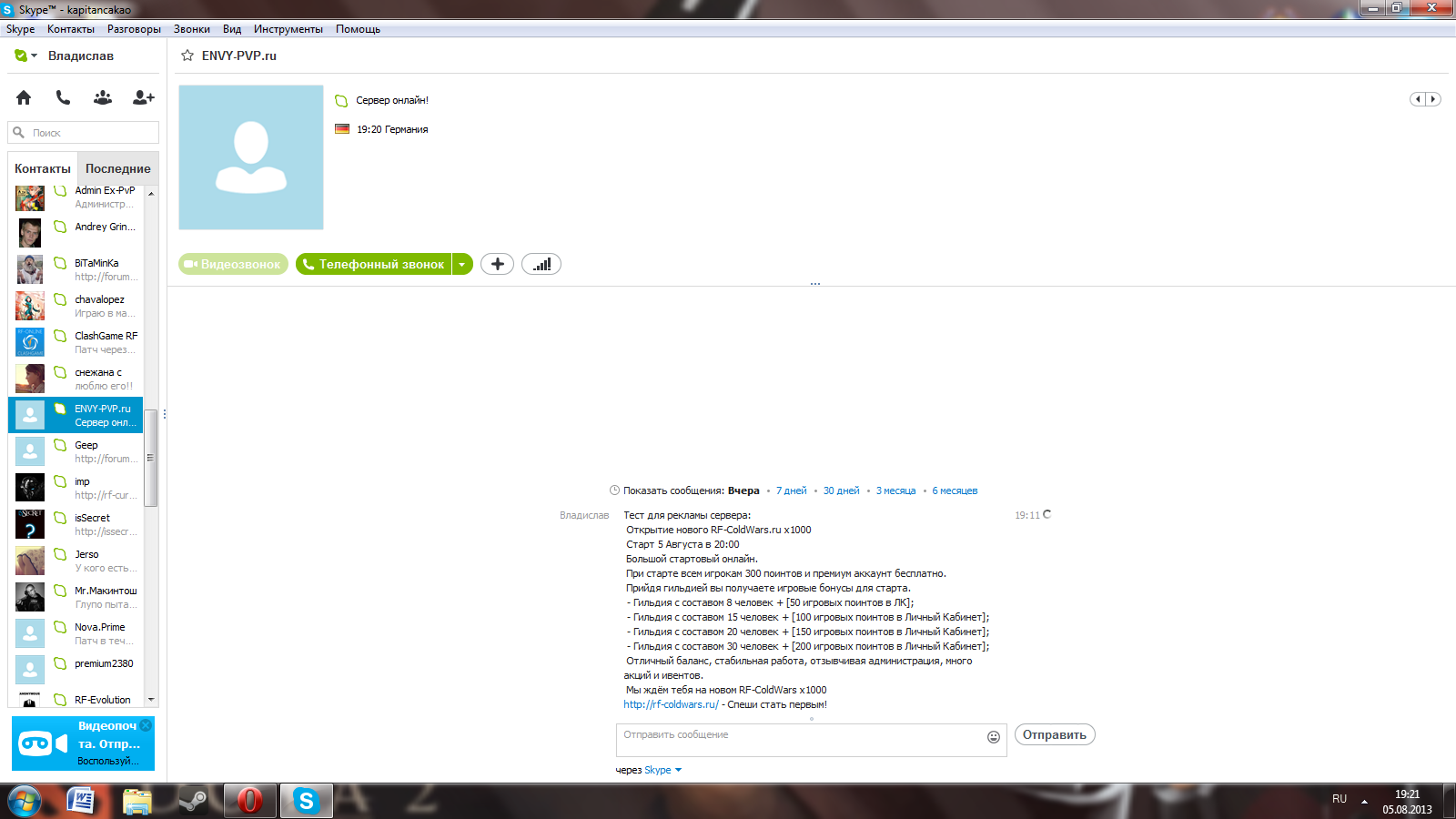Click RU language indicator in tray
This screenshot has height=819, width=1456.
(1340, 799)
